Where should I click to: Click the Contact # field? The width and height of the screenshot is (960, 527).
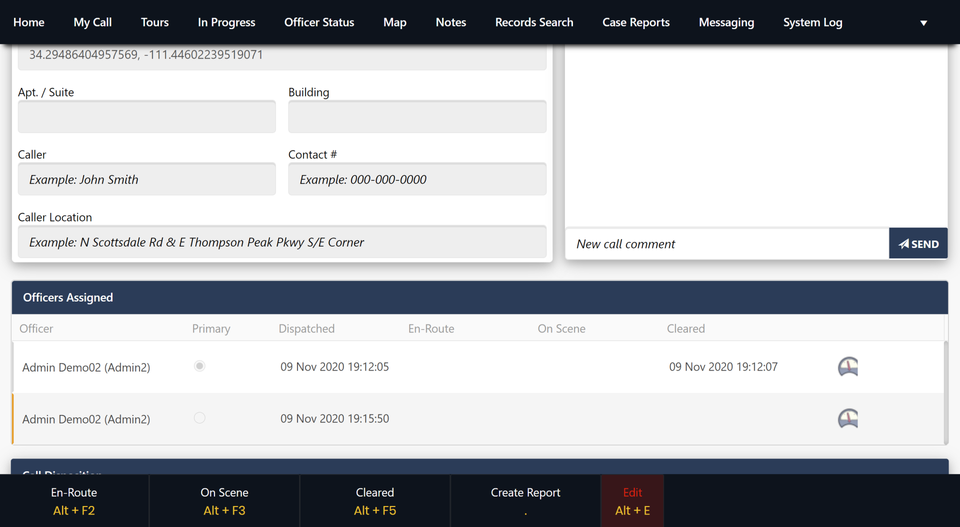point(418,179)
